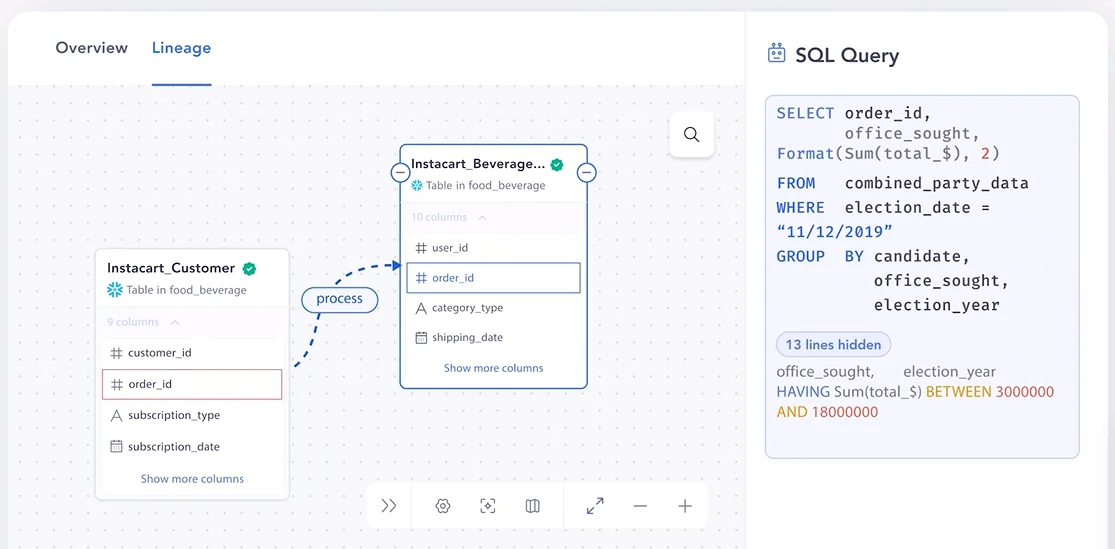Expand the 13 lines hidden badge

[833, 345]
